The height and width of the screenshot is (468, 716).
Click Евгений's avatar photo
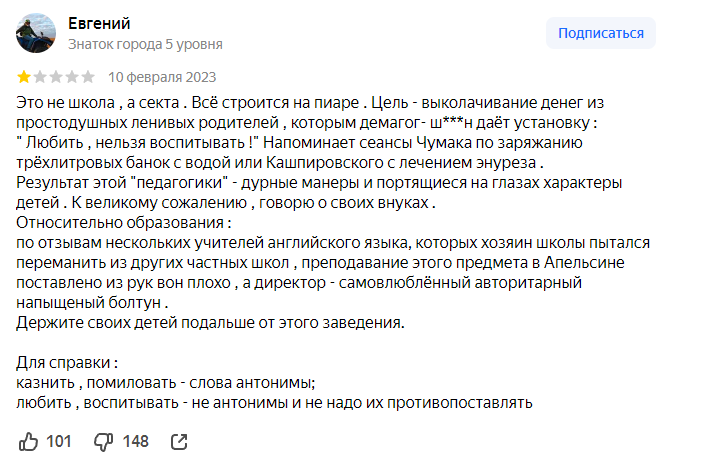tap(36, 33)
